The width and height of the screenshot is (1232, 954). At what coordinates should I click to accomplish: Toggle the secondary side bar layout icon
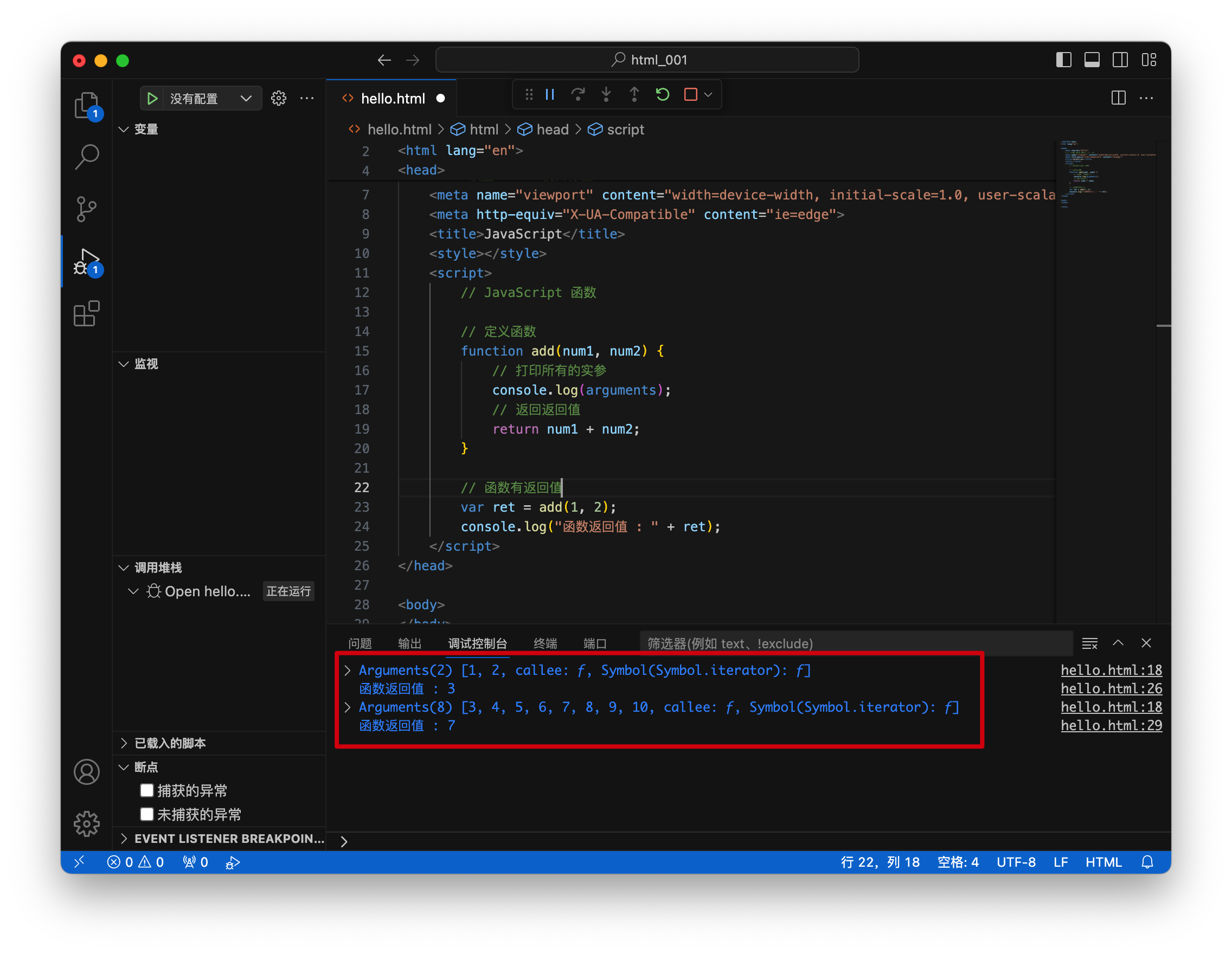[1120, 60]
